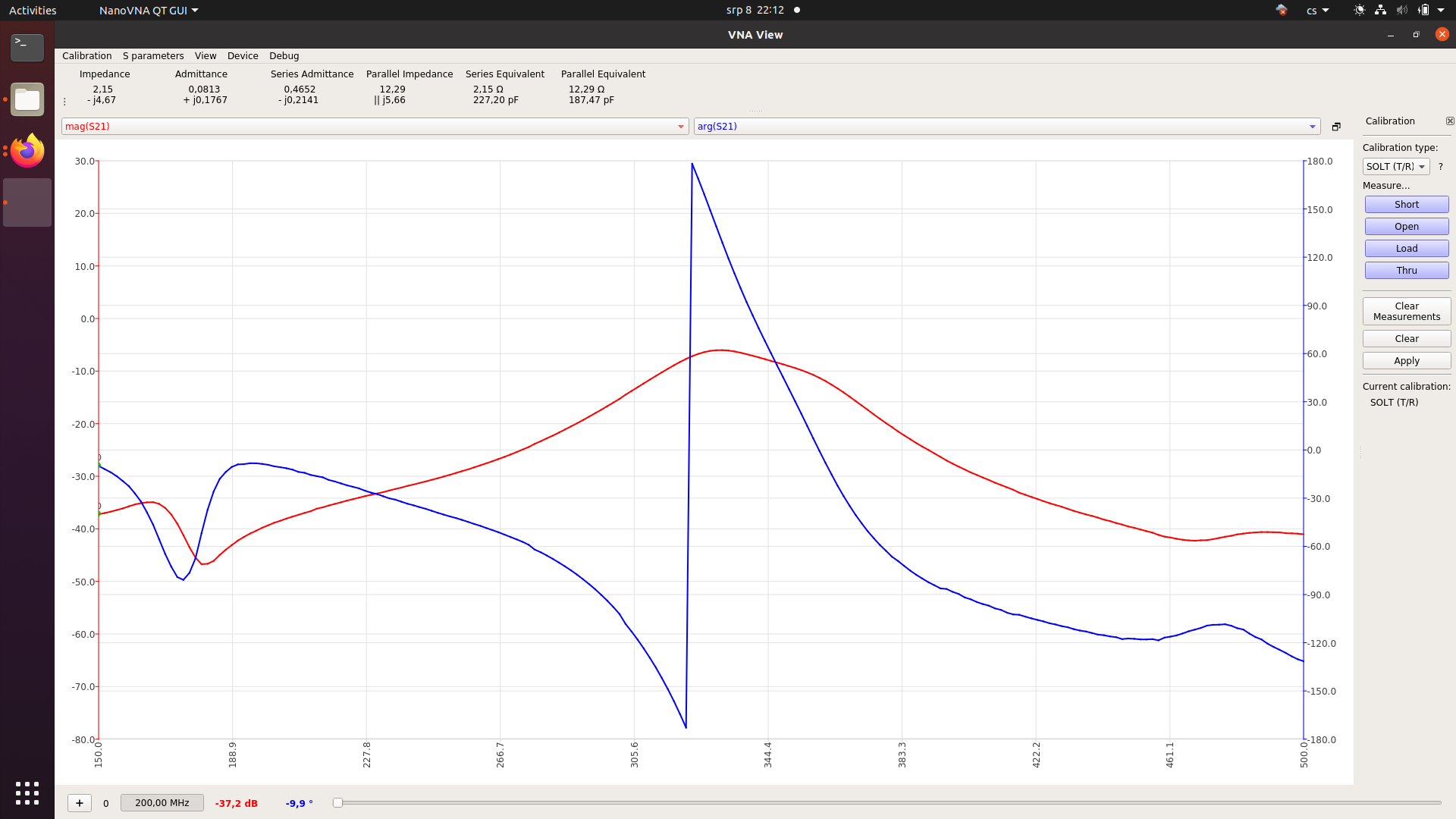Detach the graph panel float icon

click(1336, 127)
